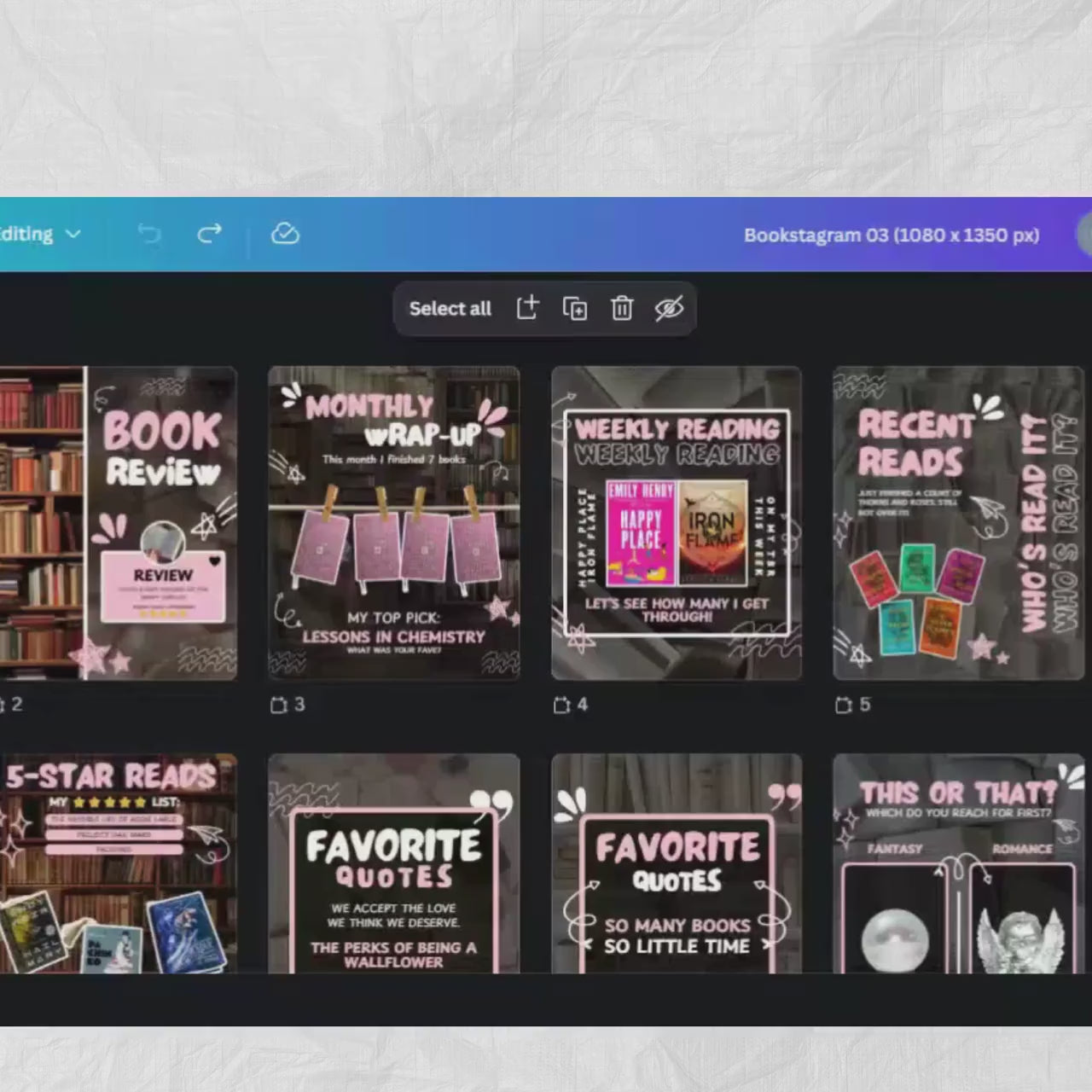Screen dimensions: 1092x1092
Task: Click the redo arrow icon
Action: (x=209, y=234)
